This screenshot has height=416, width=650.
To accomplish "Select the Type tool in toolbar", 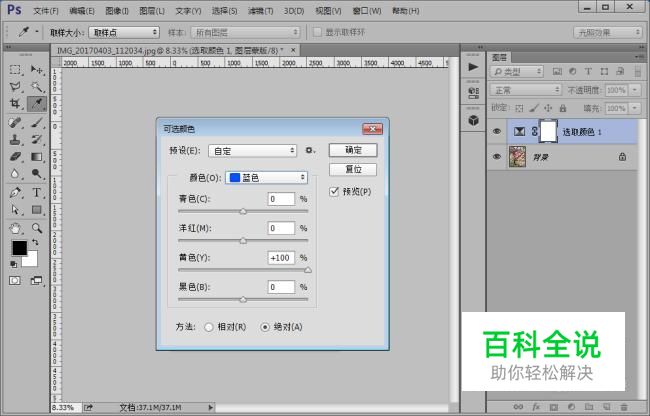I will [36, 193].
